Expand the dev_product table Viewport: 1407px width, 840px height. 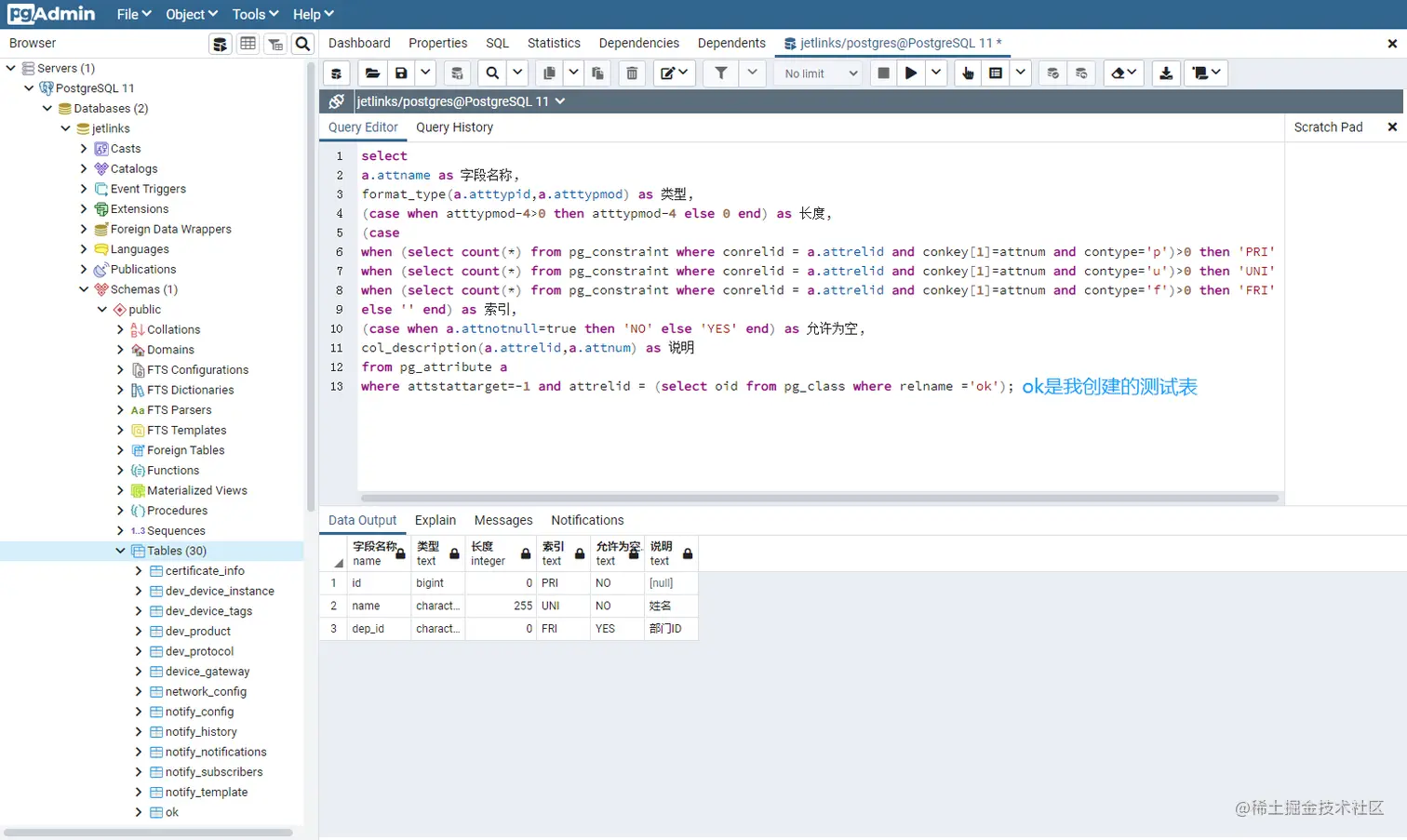(x=136, y=631)
